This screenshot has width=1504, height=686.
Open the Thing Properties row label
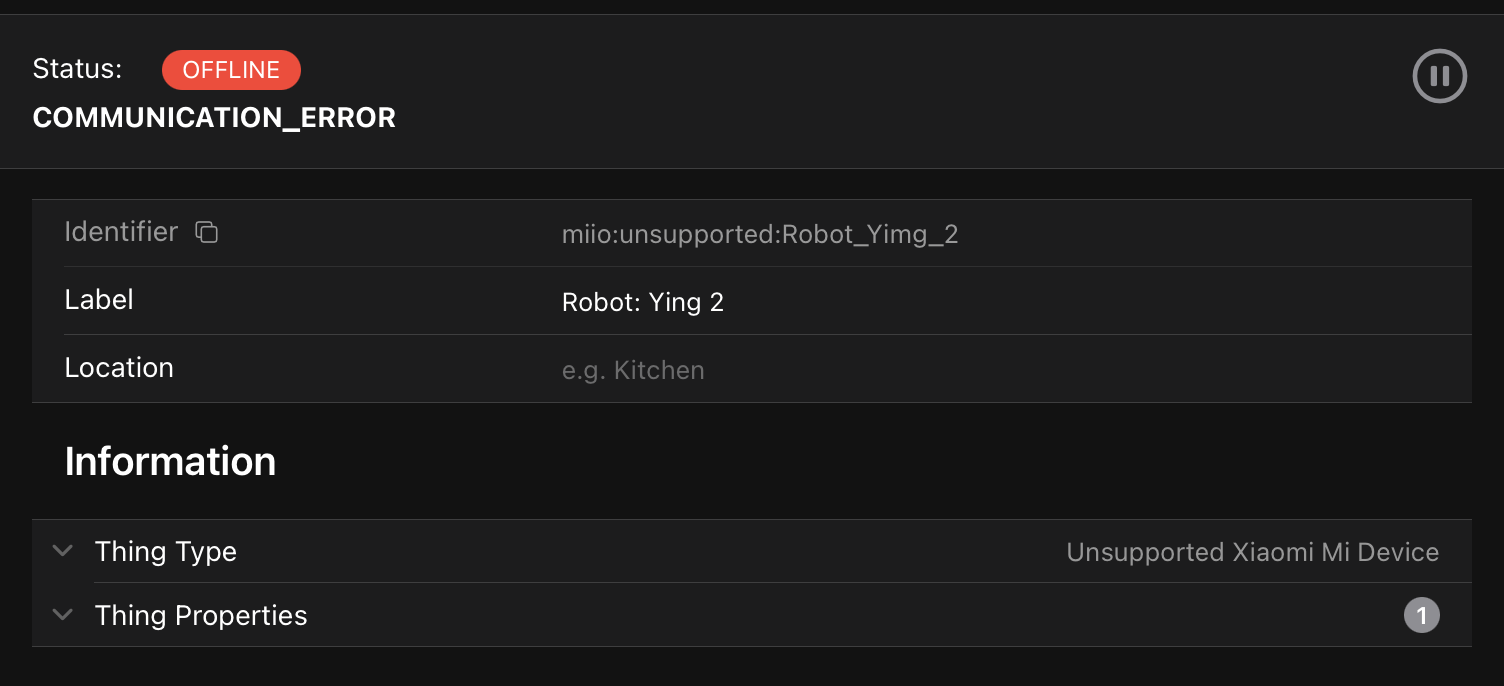click(x=201, y=616)
